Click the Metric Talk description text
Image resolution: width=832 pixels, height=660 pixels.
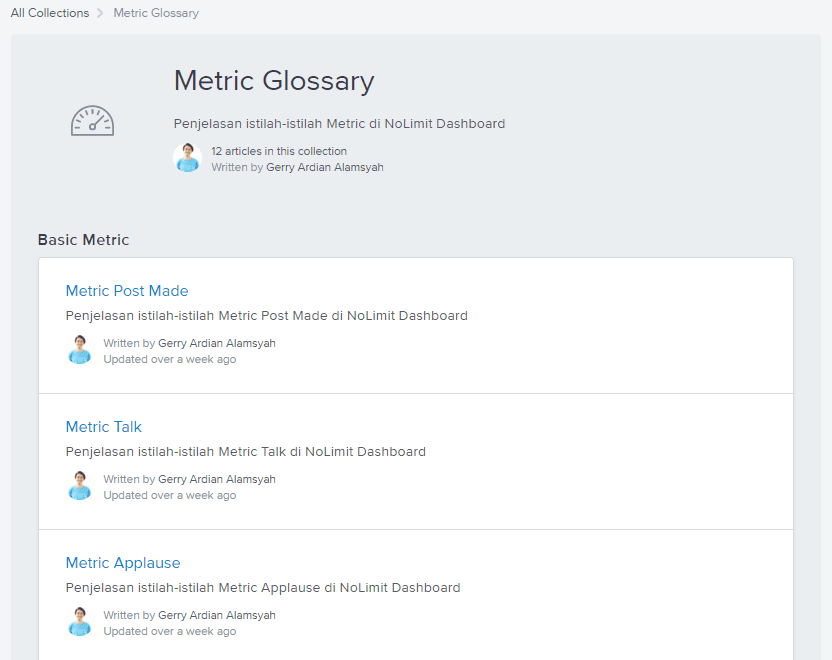(246, 451)
